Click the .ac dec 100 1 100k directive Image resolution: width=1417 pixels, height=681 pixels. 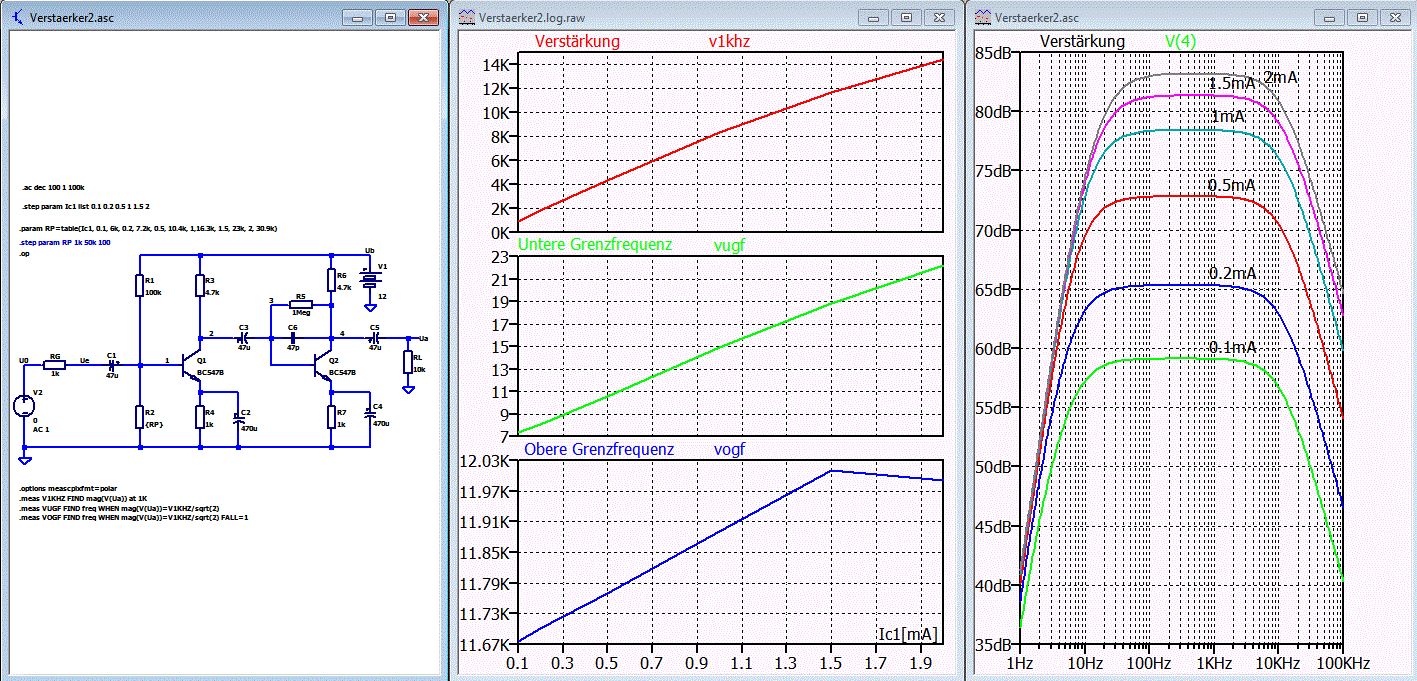tap(53, 187)
